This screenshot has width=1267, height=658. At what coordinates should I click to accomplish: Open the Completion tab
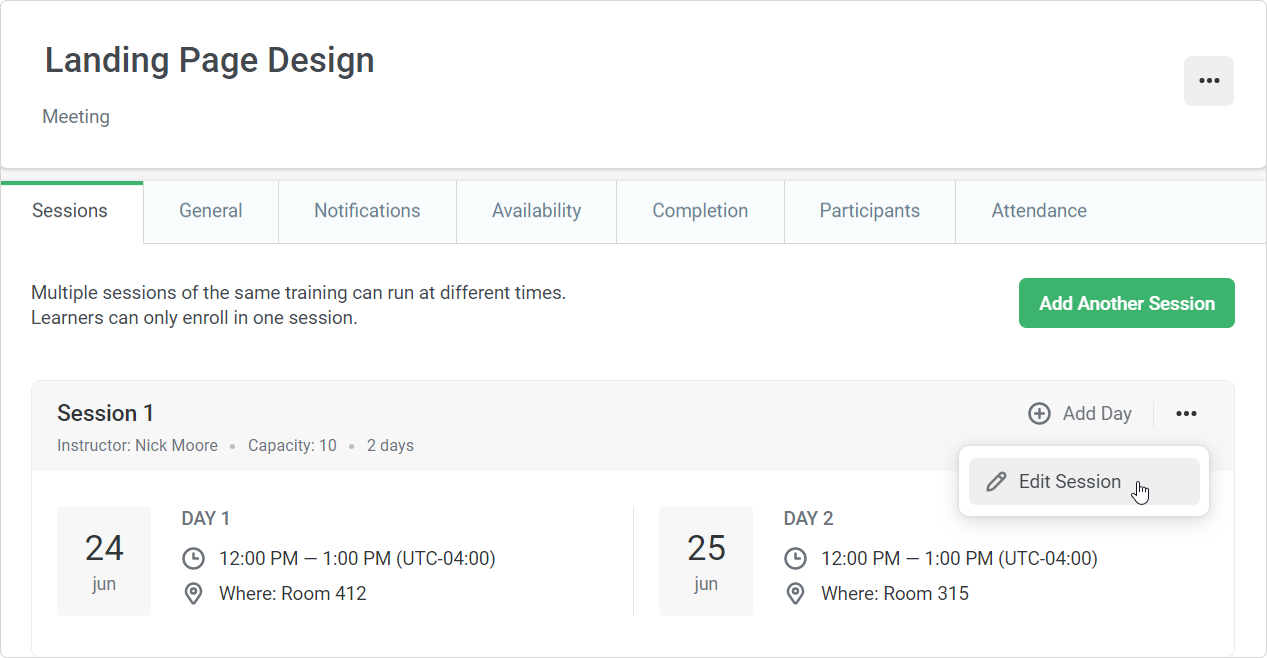point(700,211)
